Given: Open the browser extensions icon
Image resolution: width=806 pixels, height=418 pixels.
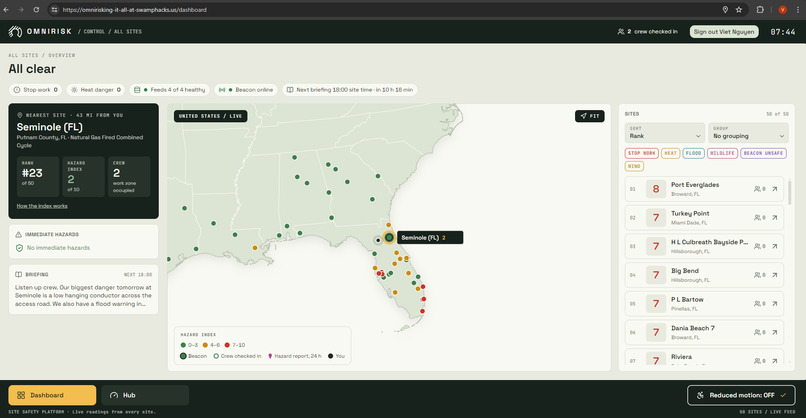Looking at the screenshot, I should point(760,10).
